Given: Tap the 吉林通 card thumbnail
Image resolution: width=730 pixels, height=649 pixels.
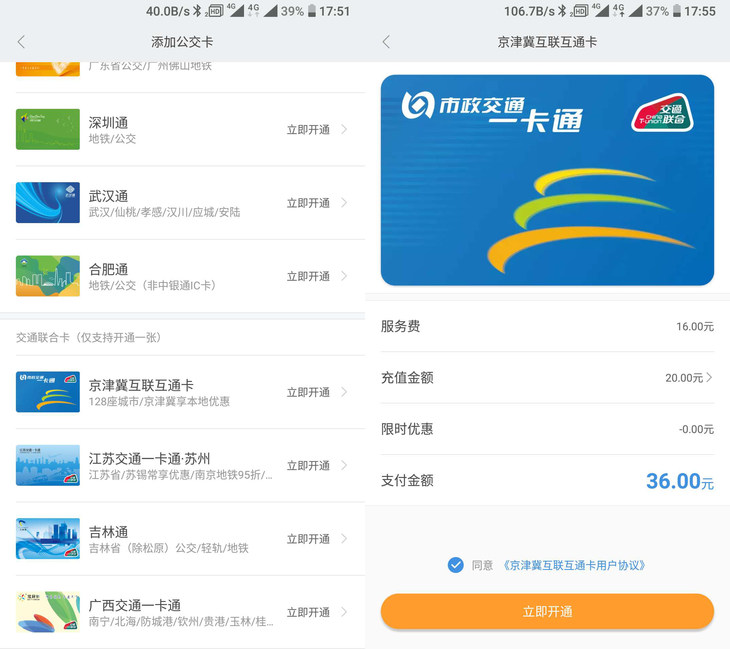Looking at the screenshot, I should [x=48, y=539].
